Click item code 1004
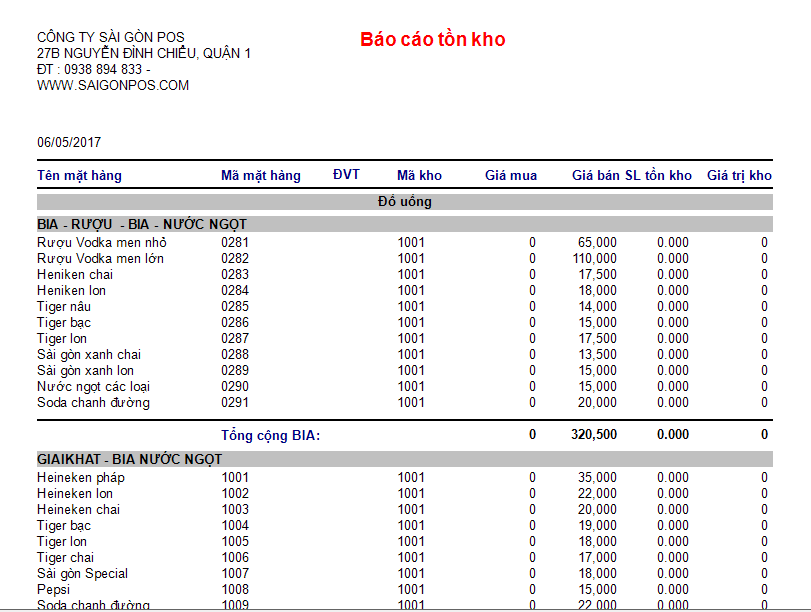Viewport: 811px width, 612px height. tap(235, 526)
